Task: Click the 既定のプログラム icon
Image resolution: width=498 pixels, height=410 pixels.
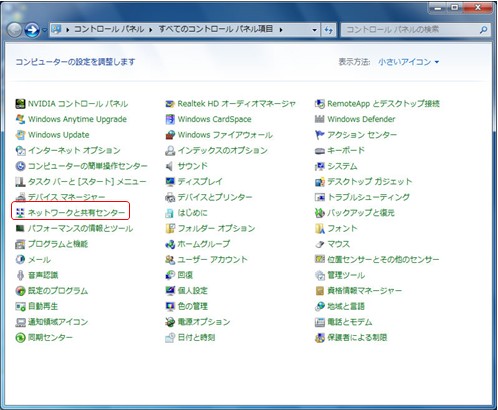Action: pos(20,291)
